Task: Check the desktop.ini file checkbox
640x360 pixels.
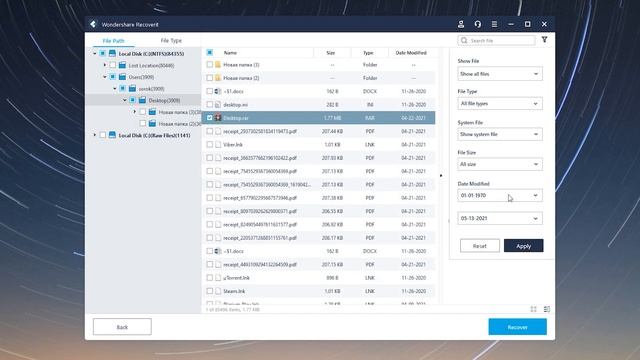Action: pos(209,104)
